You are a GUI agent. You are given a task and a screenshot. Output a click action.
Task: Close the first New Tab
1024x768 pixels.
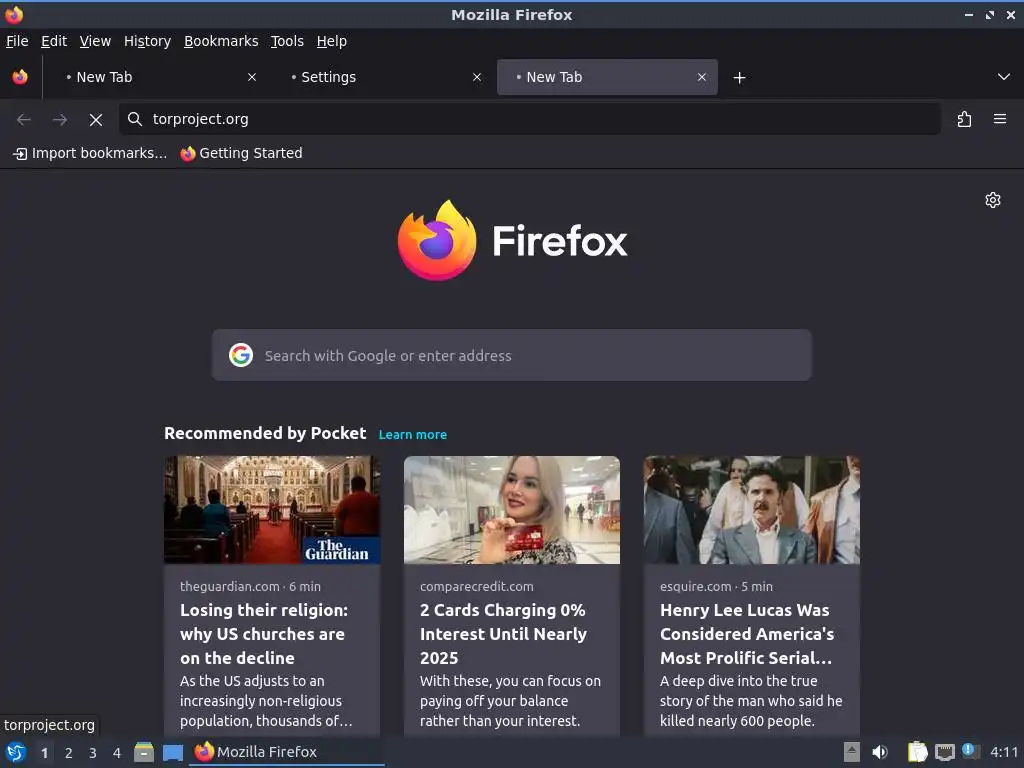(x=252, y=77)
